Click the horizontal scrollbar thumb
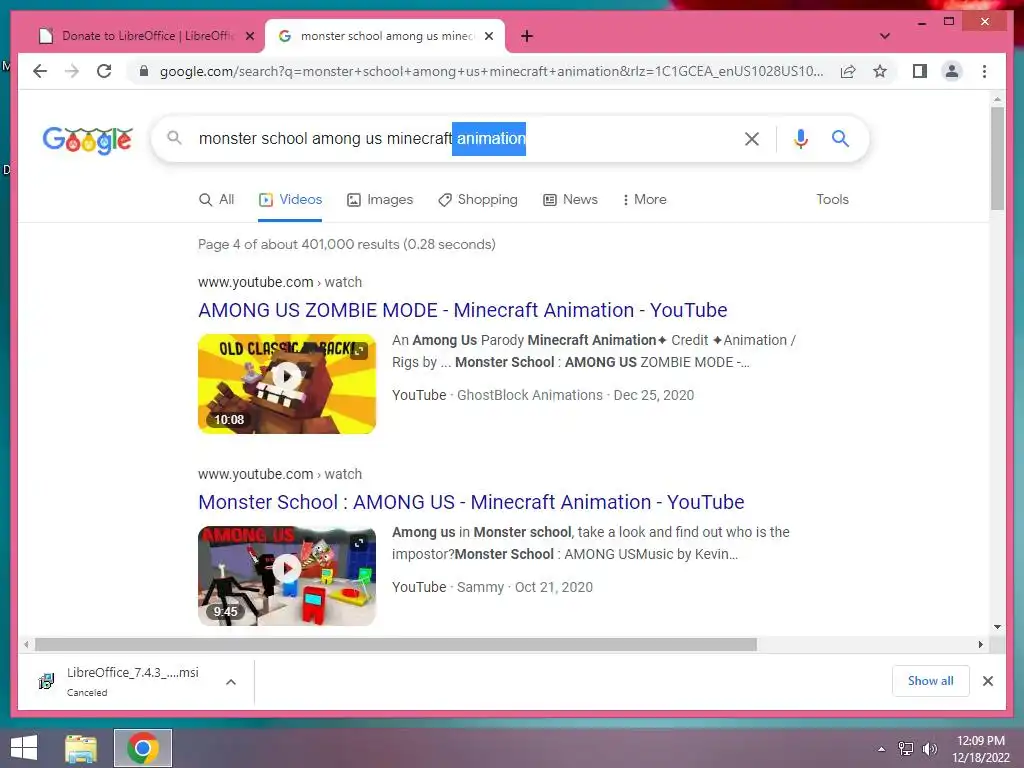Screen dimensions: 1024x768 coord(396,645)
